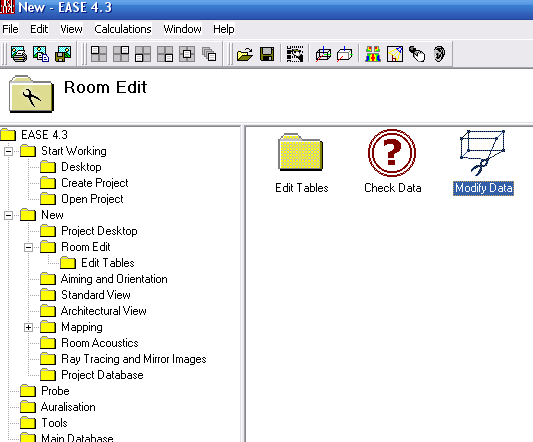Screen dimensions: 533x442
Task: Select Aiming and Orientation in the tree
Action: coord(114,279)
